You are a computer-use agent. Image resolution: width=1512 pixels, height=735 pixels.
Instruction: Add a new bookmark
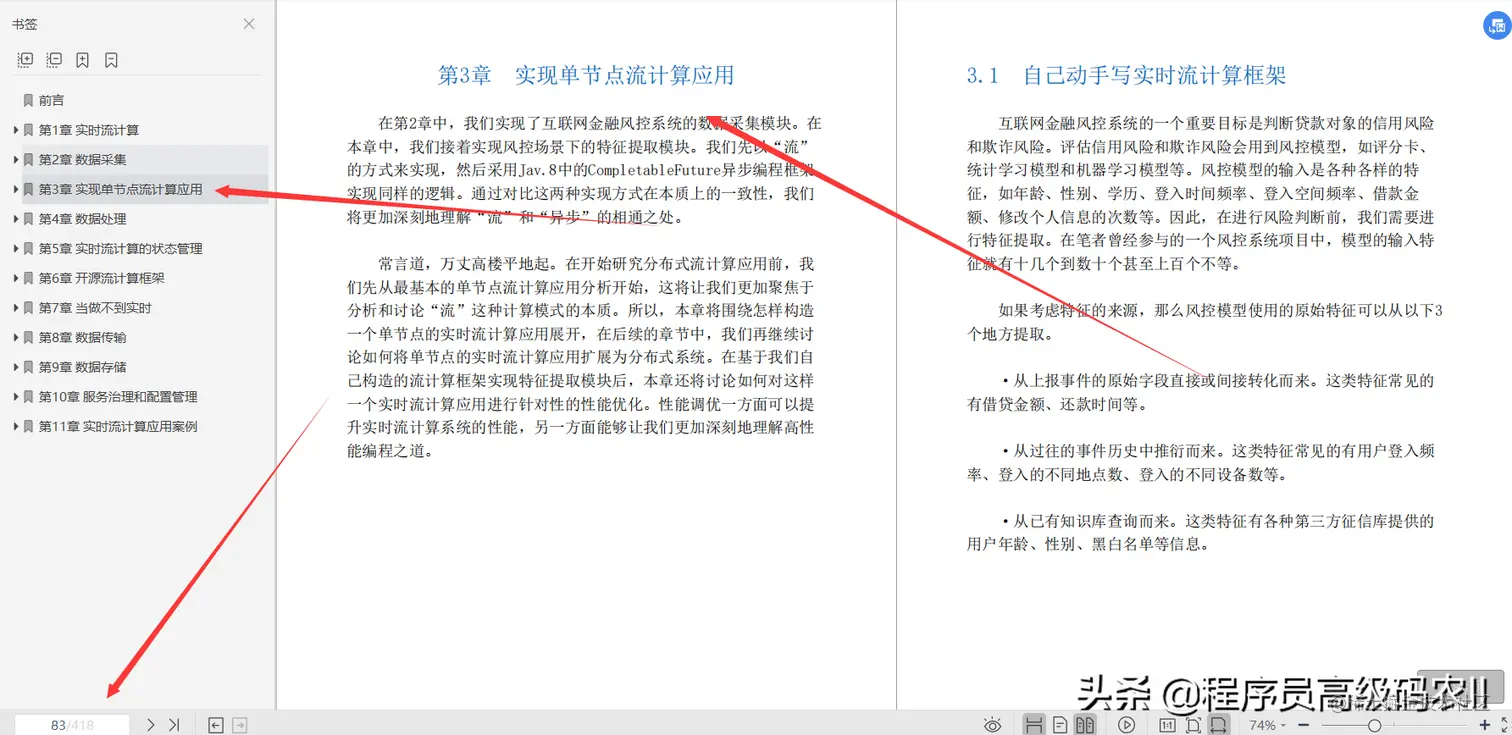point(83,60)
